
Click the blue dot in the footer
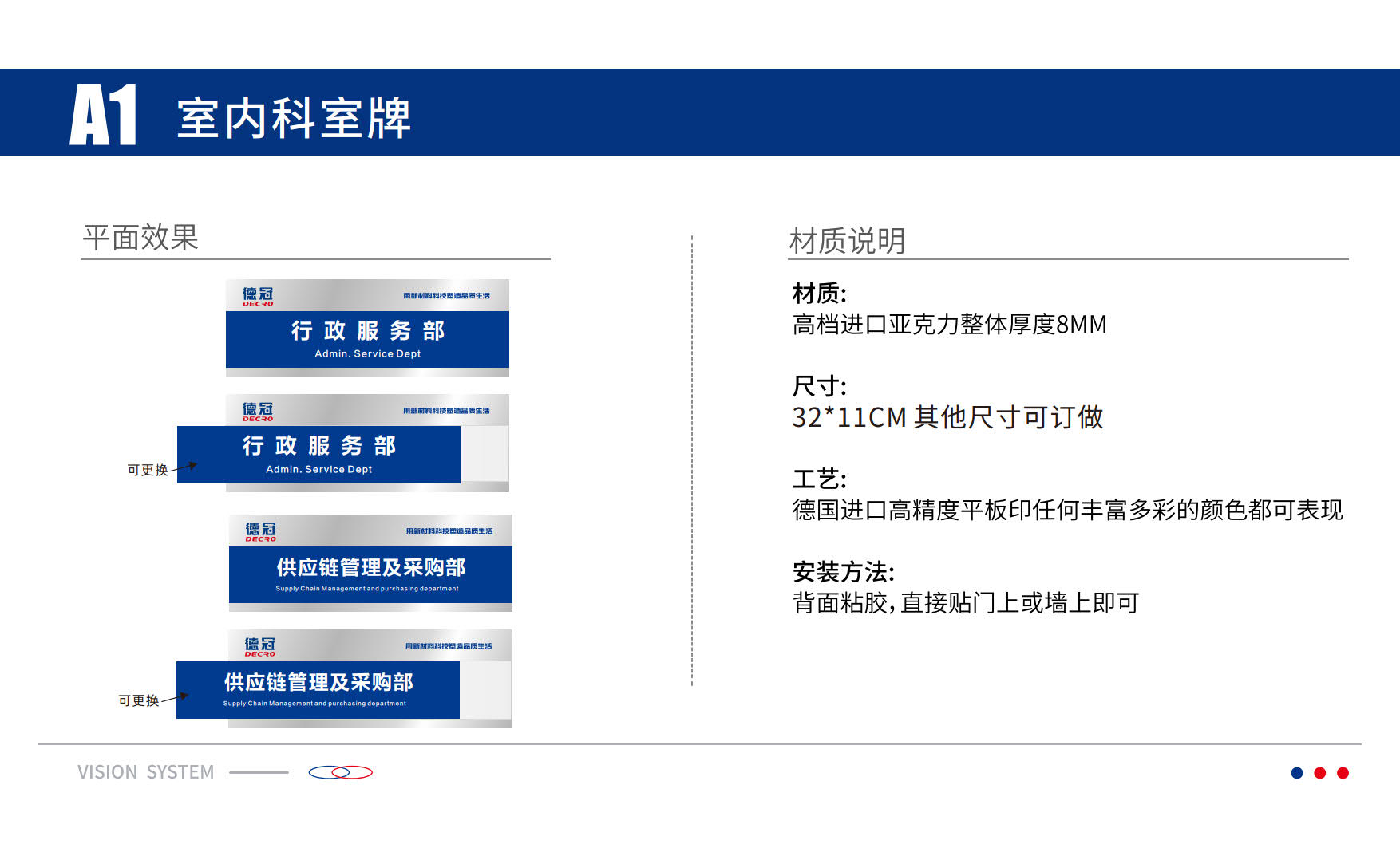tap(1297, 773)
